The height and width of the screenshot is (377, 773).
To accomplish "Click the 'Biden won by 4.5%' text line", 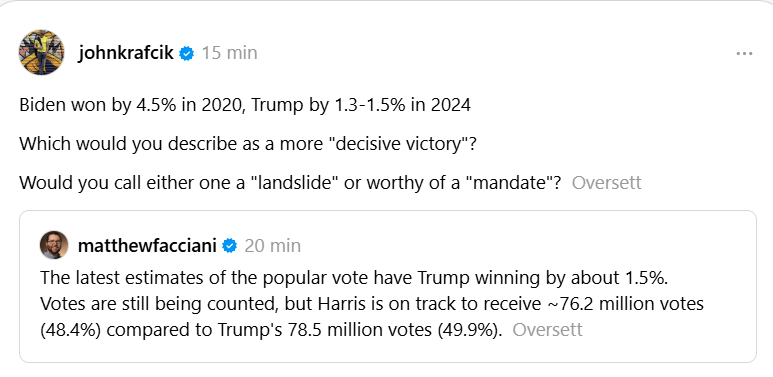I will point(245,105).
